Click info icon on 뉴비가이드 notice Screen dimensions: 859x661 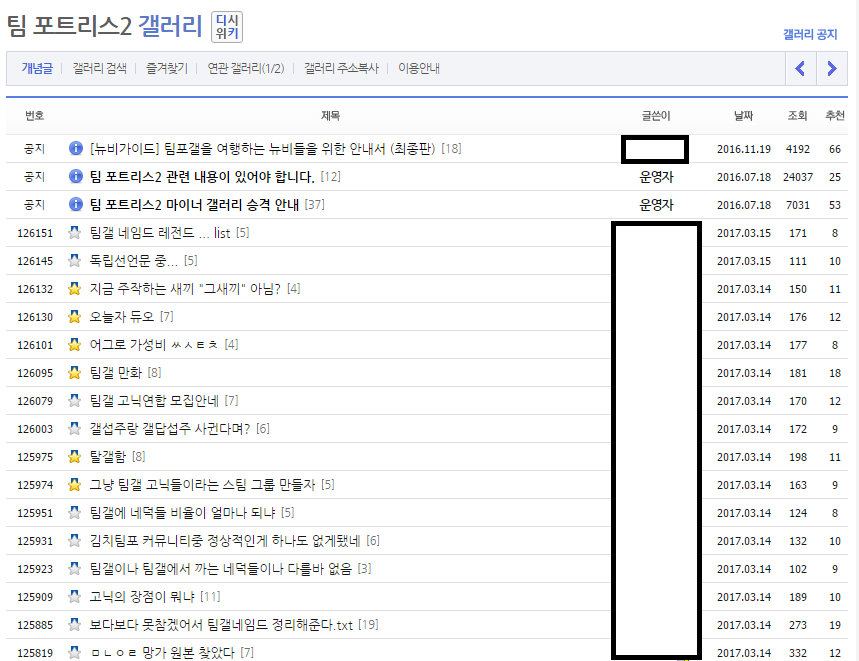(x=75, y=149)
